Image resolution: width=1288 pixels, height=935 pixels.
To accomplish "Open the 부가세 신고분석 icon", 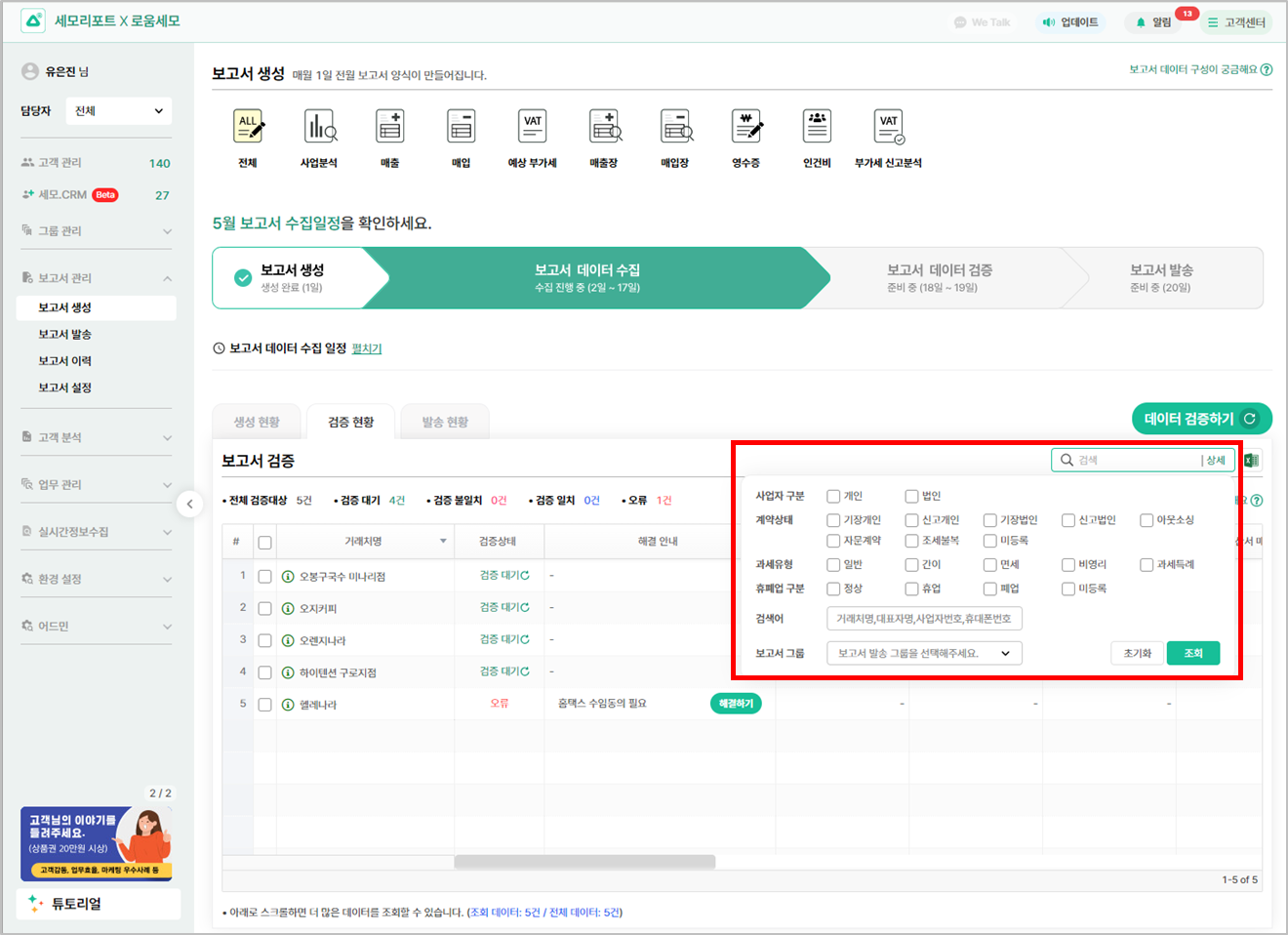I will 888,128.
